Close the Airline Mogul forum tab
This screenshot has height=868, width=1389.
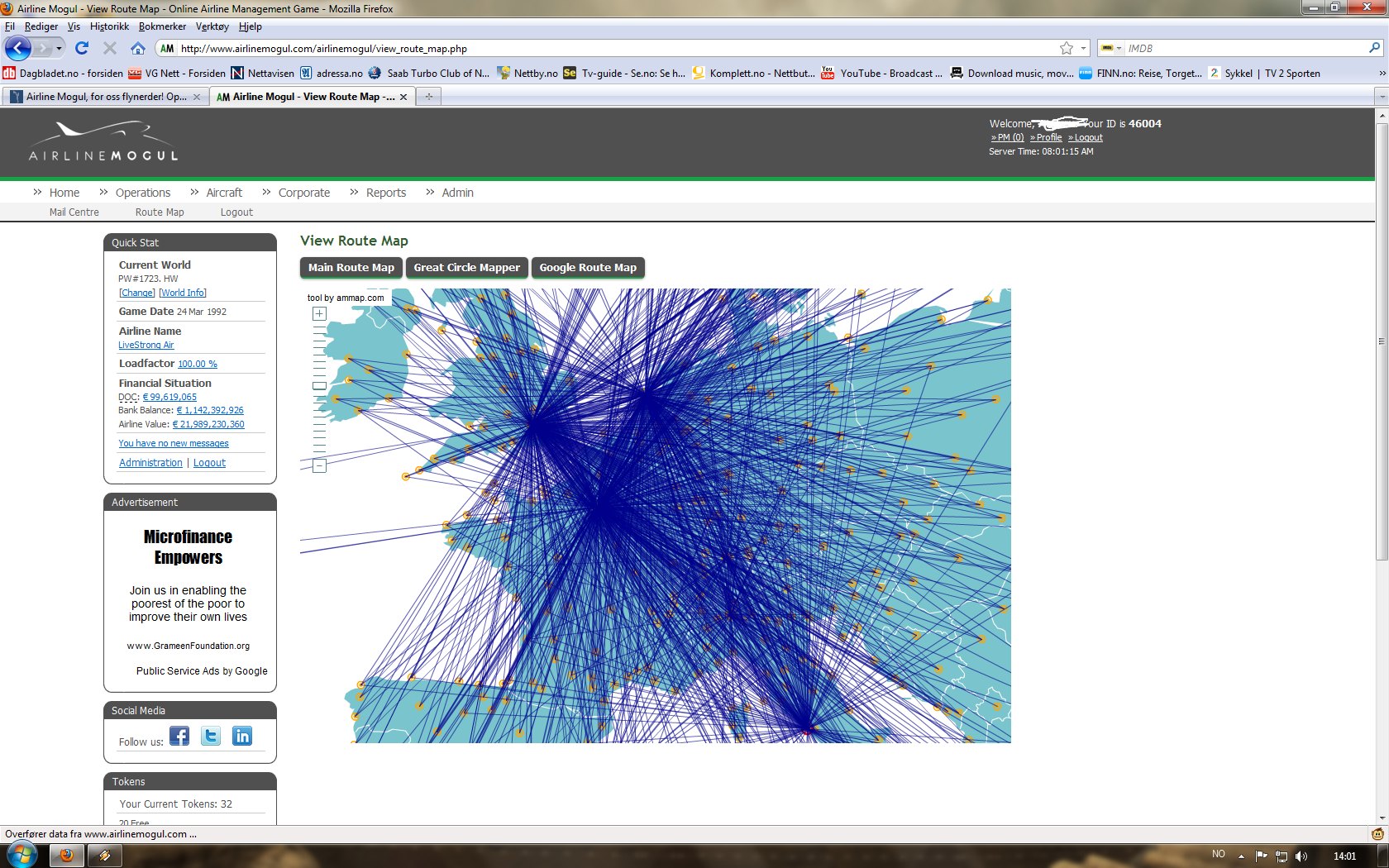coord(197,97)
